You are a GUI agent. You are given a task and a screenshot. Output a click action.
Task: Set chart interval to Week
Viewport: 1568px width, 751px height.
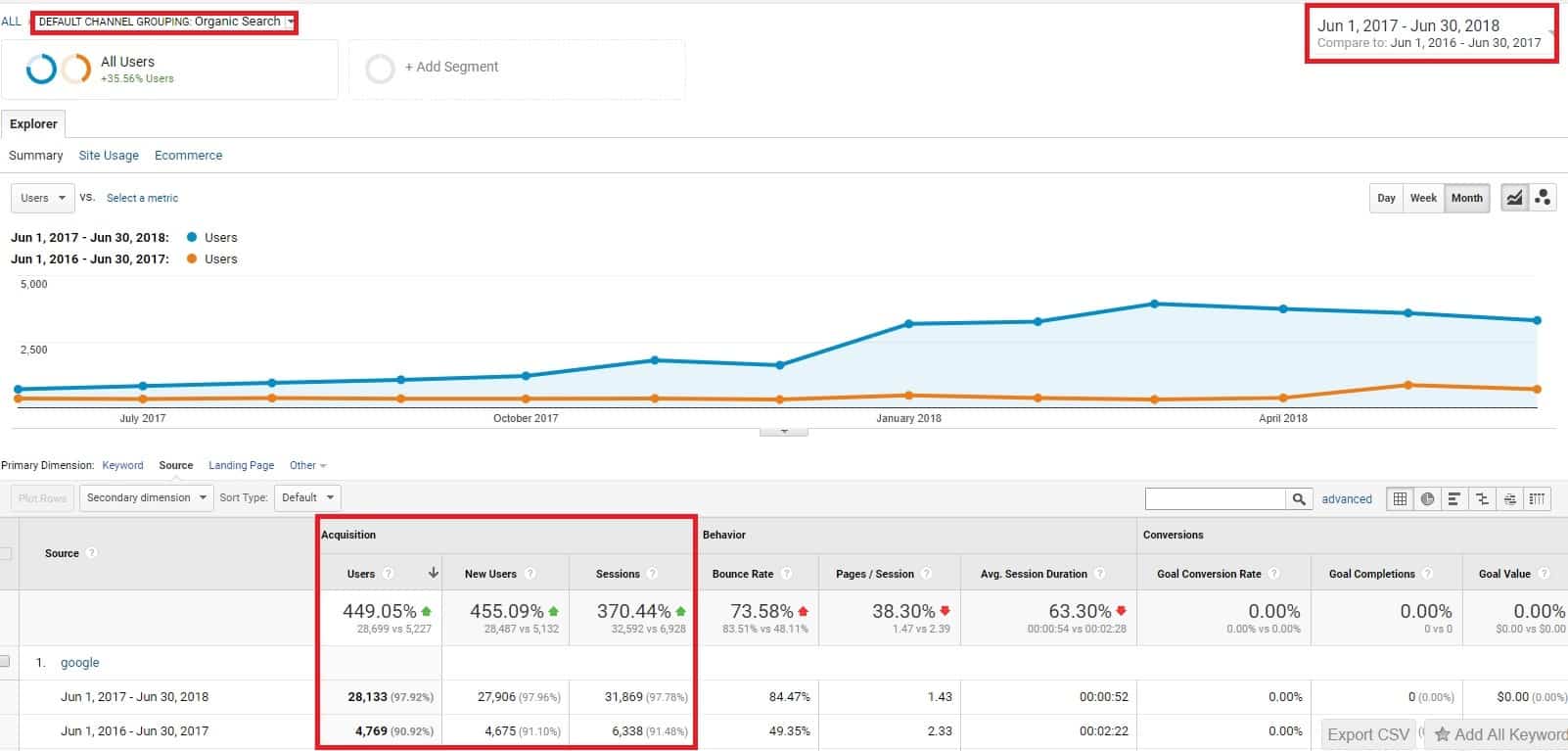tap(1423, 198)
